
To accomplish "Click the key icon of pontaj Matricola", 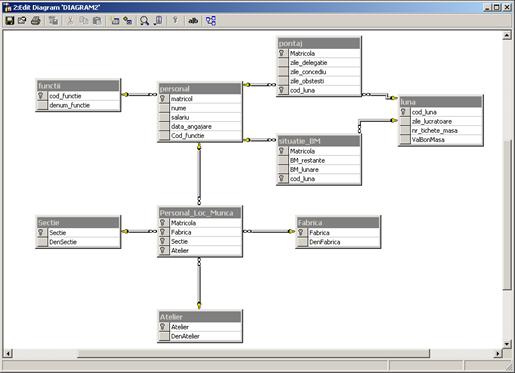I will pos(282,53).
